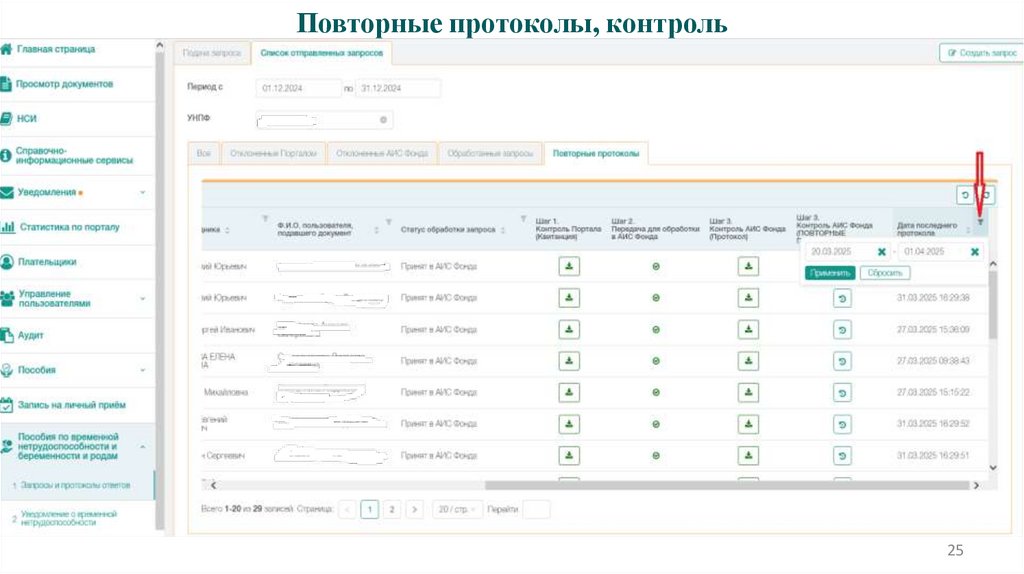Download Шаг 1 receipt for the Иванович row

tap(569, 329)
